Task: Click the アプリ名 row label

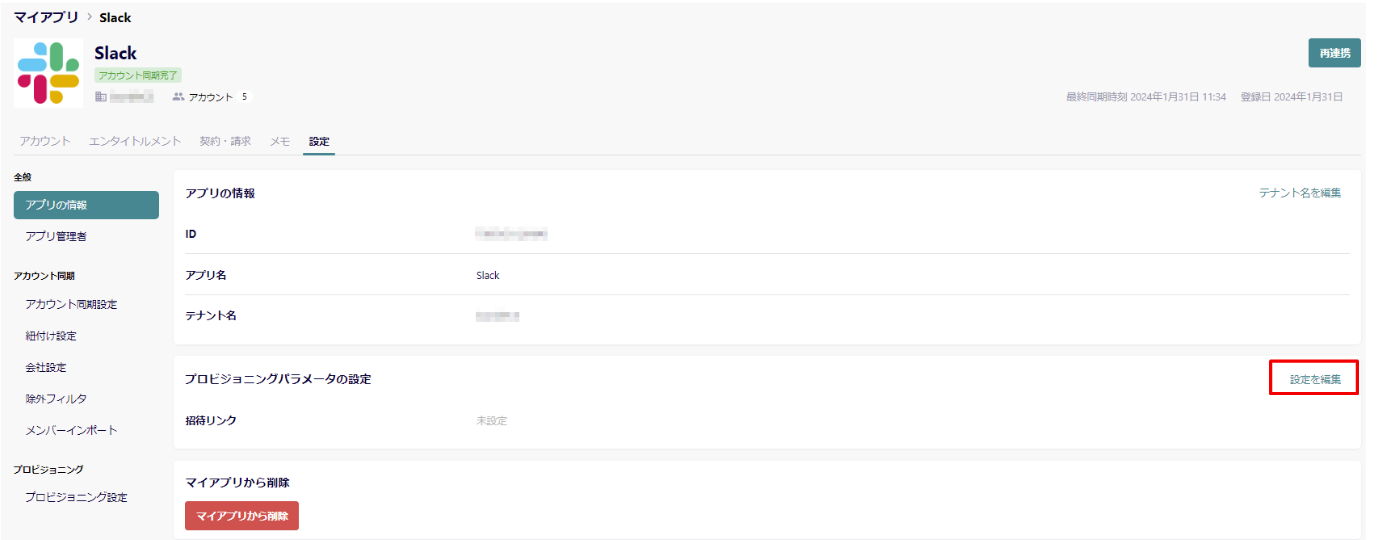Action: (205, 275)
